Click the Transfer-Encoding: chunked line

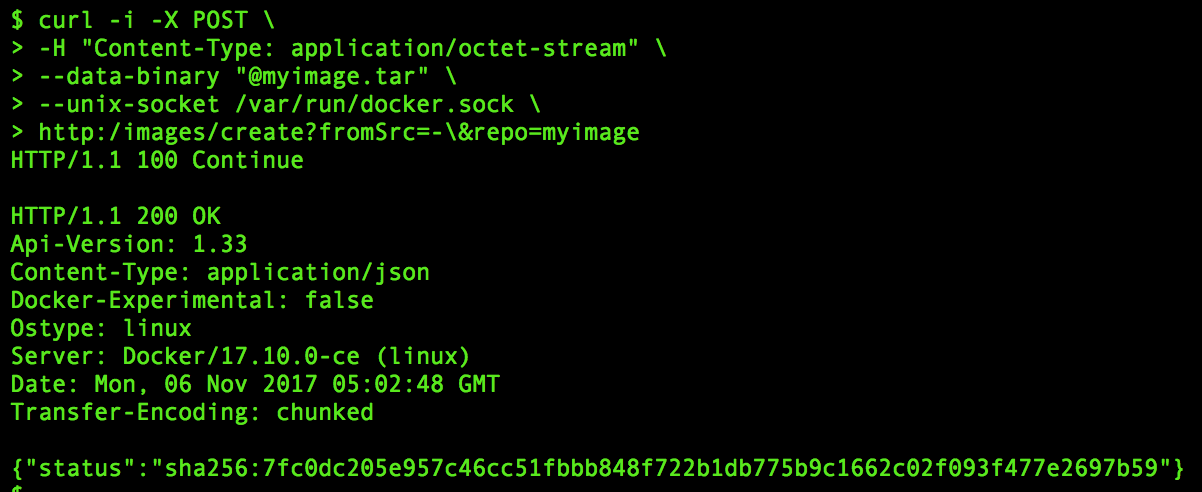[x=192, y=412]
